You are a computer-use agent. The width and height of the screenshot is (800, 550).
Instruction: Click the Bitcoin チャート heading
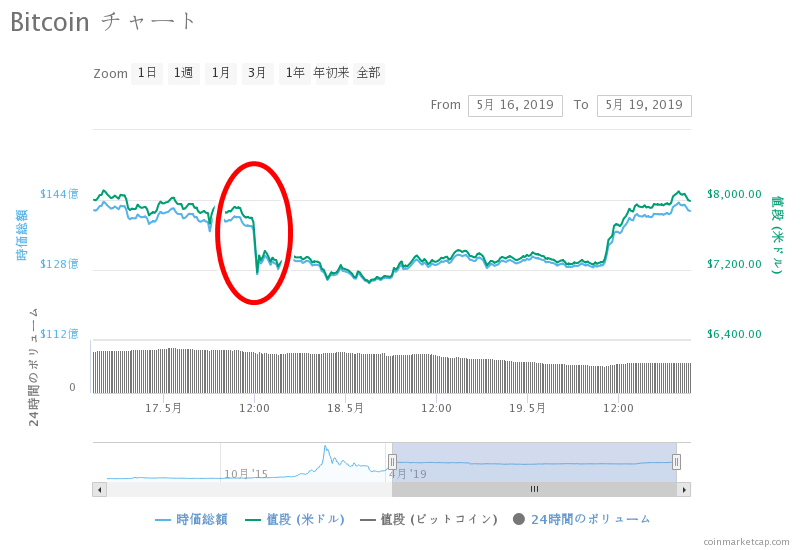[x=103, y=22]
